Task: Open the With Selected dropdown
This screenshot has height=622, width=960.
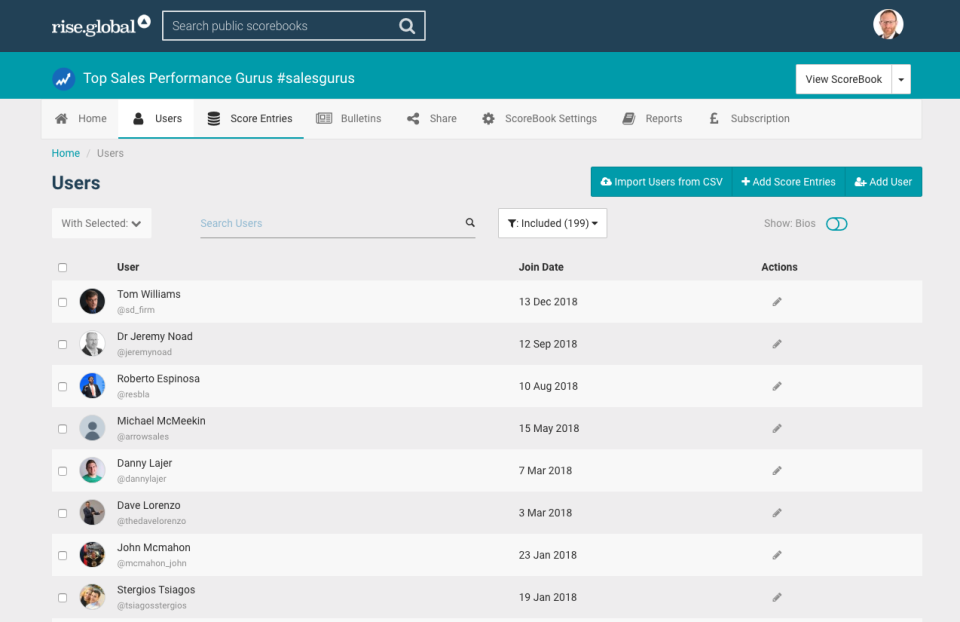Action: pos(101,223)
